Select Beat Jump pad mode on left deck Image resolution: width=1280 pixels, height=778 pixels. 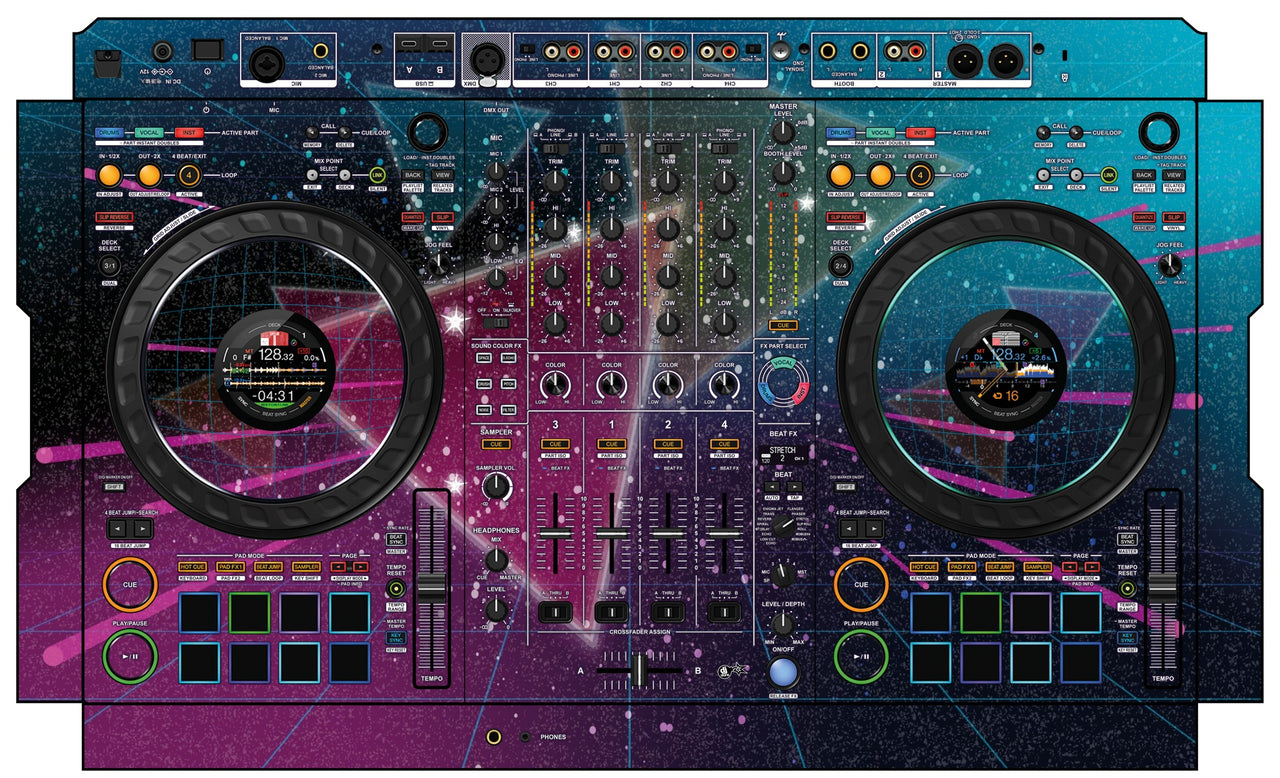[x=268, y=567]
